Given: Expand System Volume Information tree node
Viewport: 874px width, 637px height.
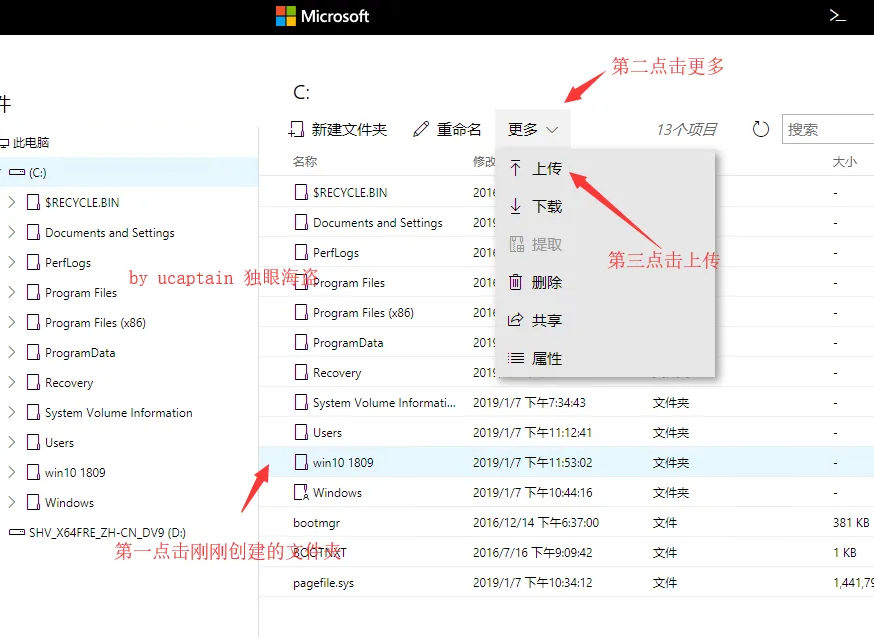Looking at the screenshot, I should point(12,412).
